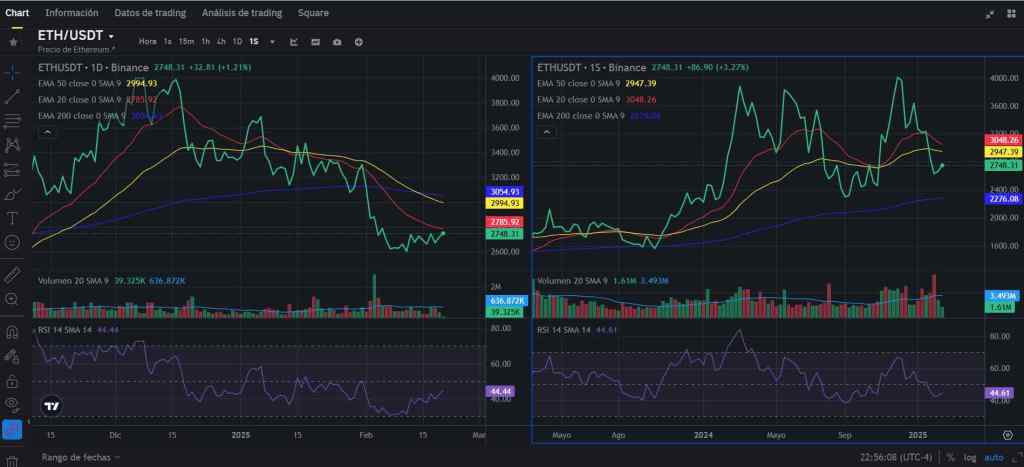Click the yellow 2994.93 price label
This screenshot has width=1024, height=467.
point(504,203)
